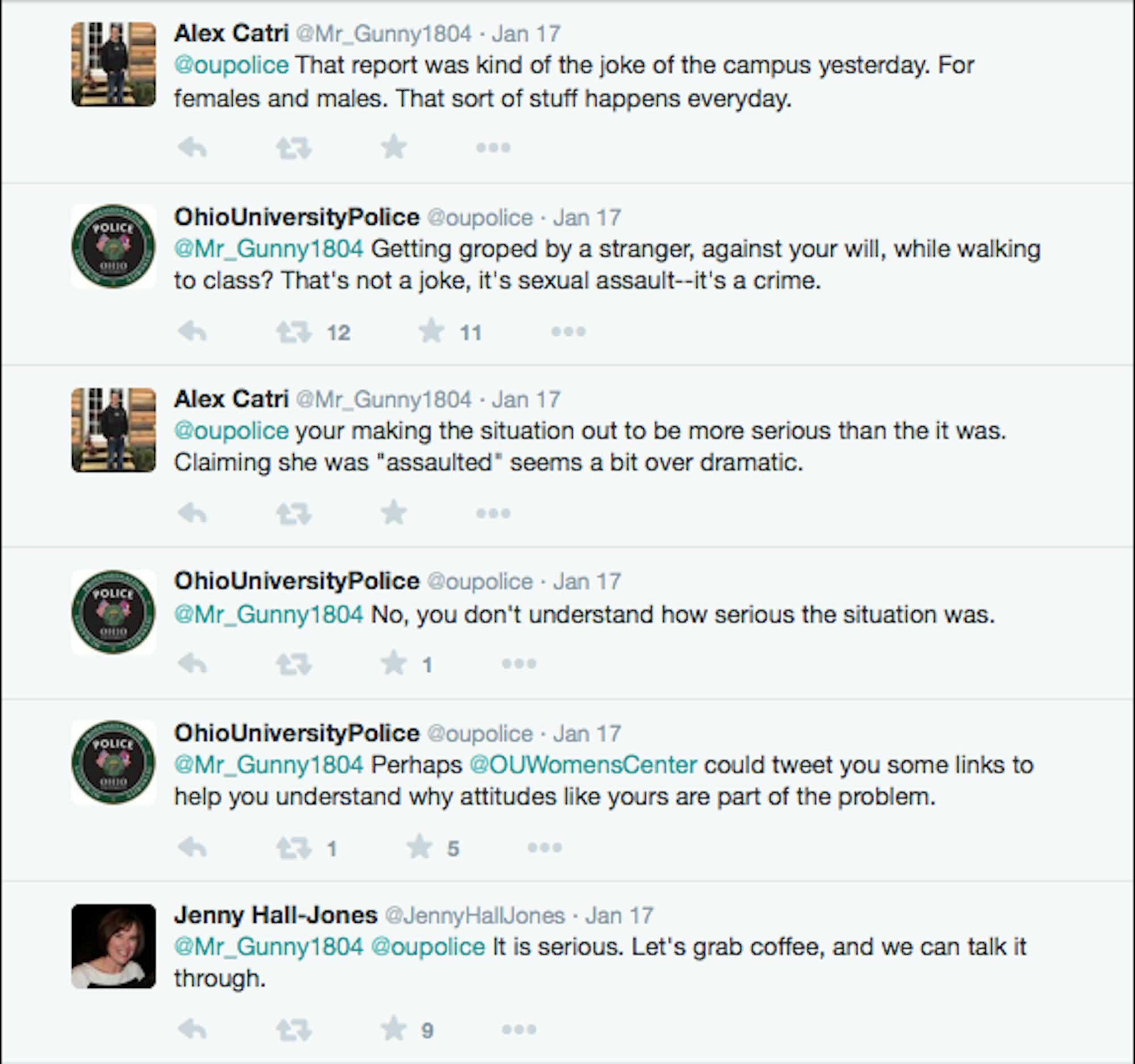Open the OhioUniversityPolice profile name in second tweet

[297, 217]
